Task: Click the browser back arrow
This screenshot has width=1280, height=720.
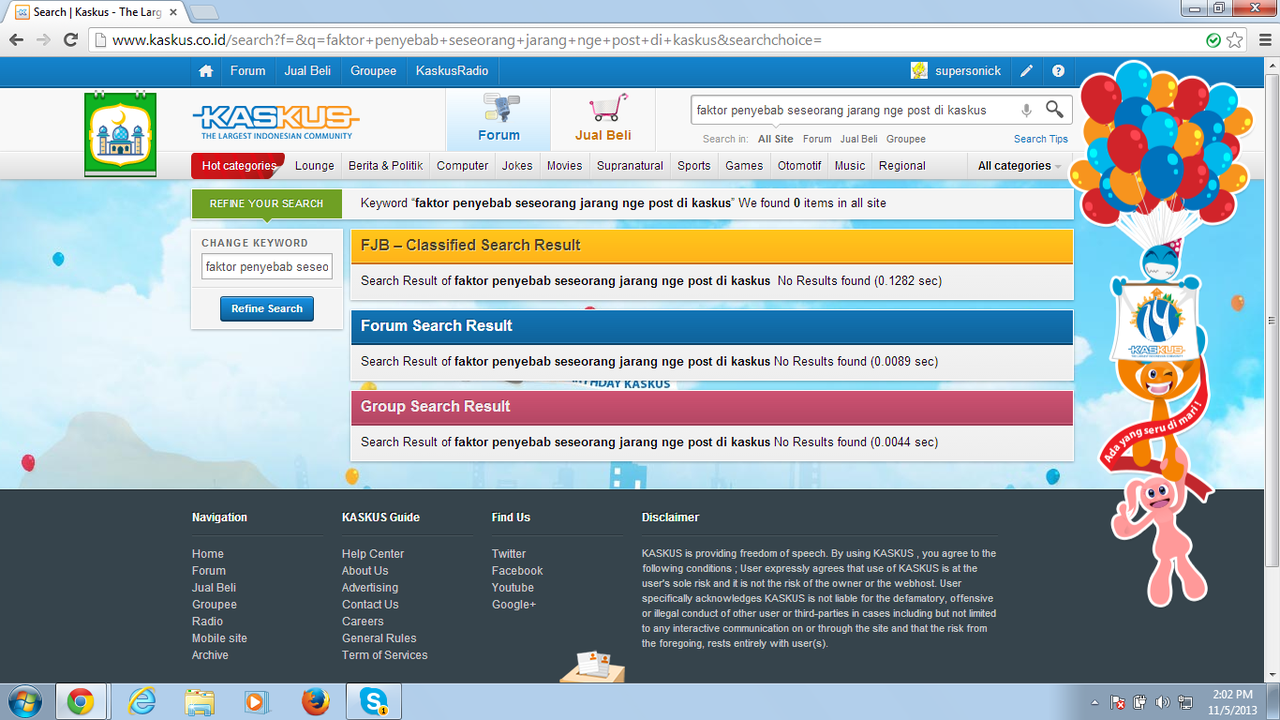Action: [16, 40]
